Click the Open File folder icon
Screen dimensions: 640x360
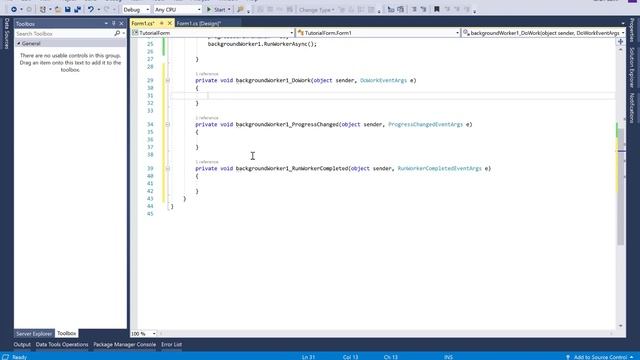coord(58,9)
